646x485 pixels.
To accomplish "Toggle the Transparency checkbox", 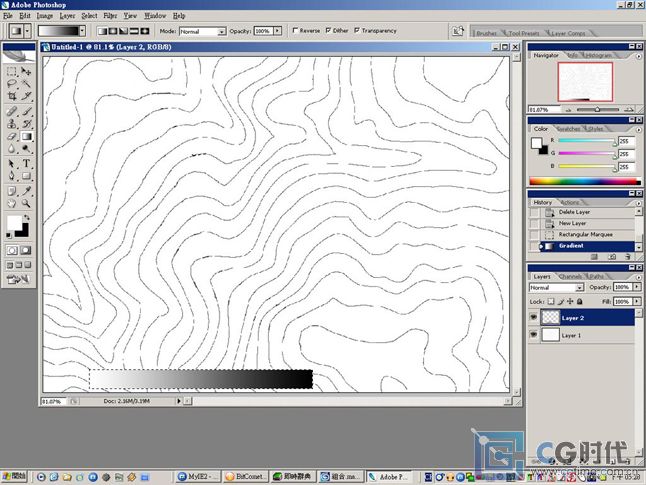I will click(357, 30).
